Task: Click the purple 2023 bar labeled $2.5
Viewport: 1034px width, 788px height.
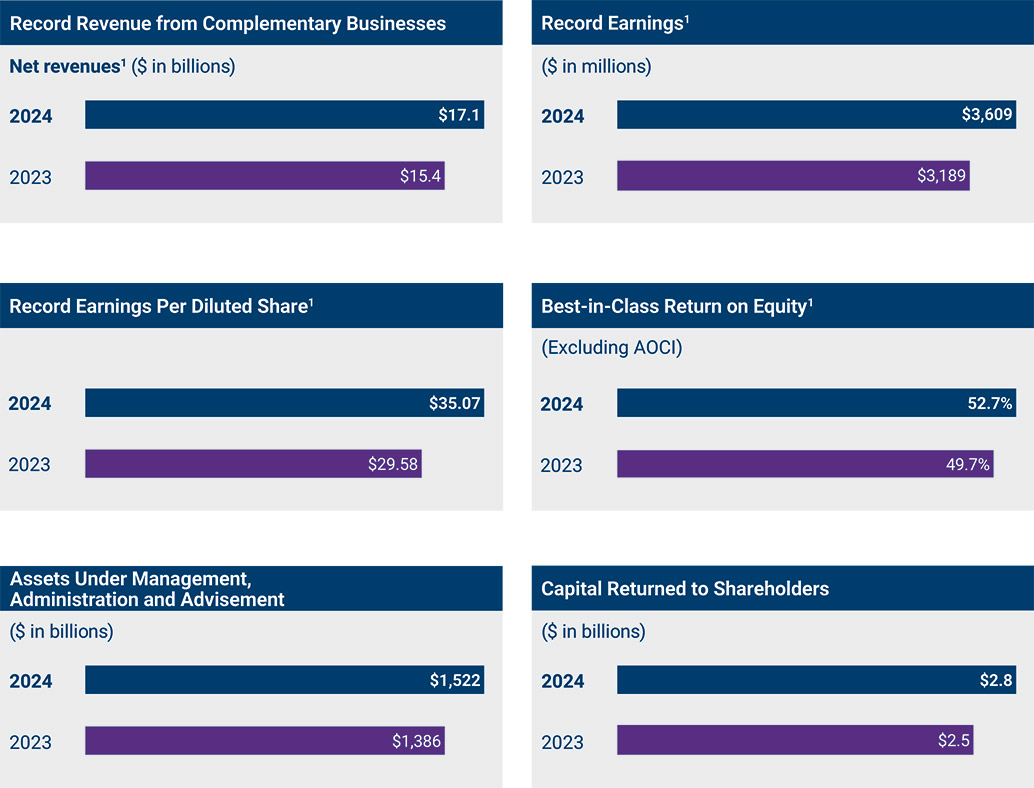Action: coord(795,741)
